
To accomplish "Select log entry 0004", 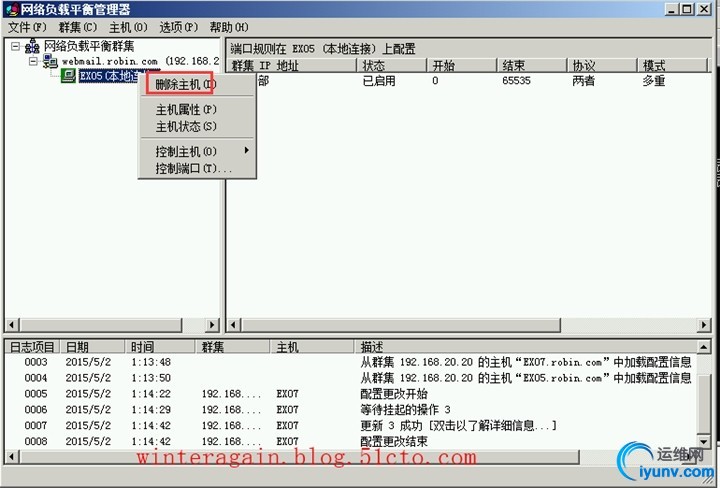I will tap(351, 378).
